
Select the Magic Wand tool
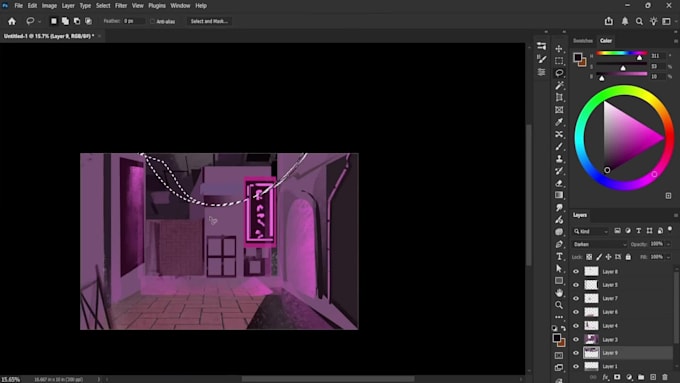[x=559, y=85]
